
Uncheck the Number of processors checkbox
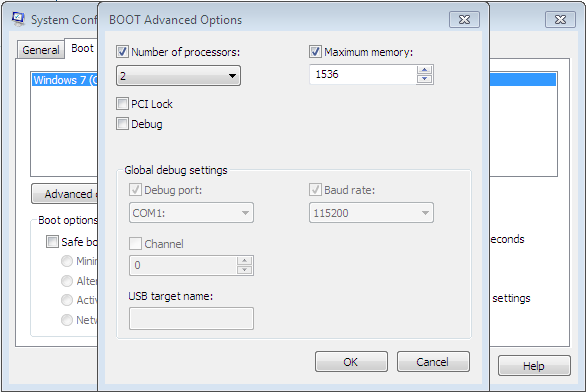[x=122, y=52]
